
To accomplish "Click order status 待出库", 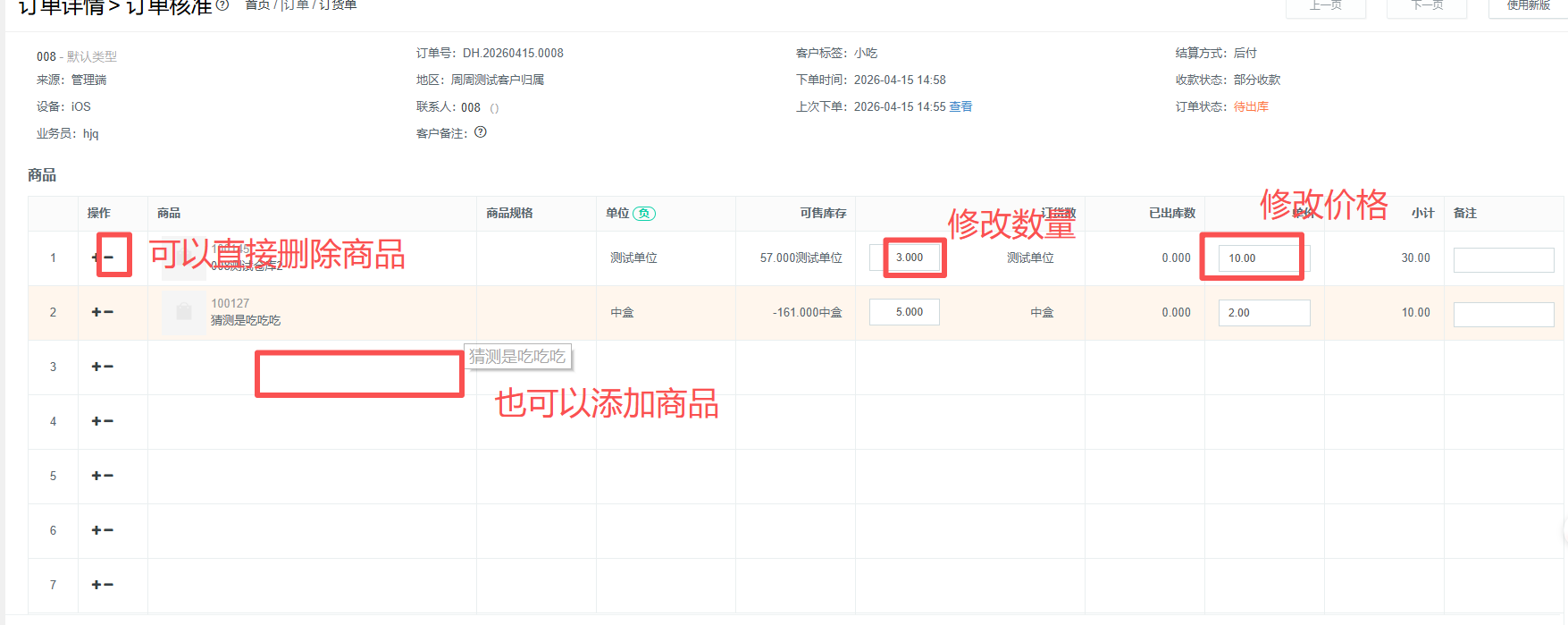I will (x=1251, y=106).
